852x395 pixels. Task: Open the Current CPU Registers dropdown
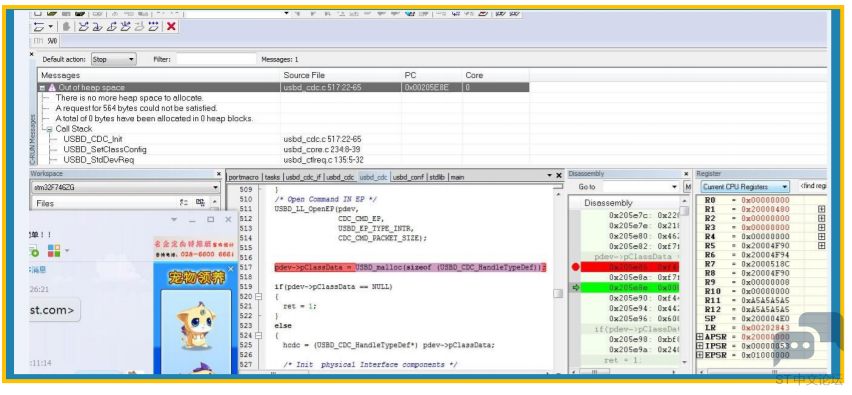click(x=745, y=187)
